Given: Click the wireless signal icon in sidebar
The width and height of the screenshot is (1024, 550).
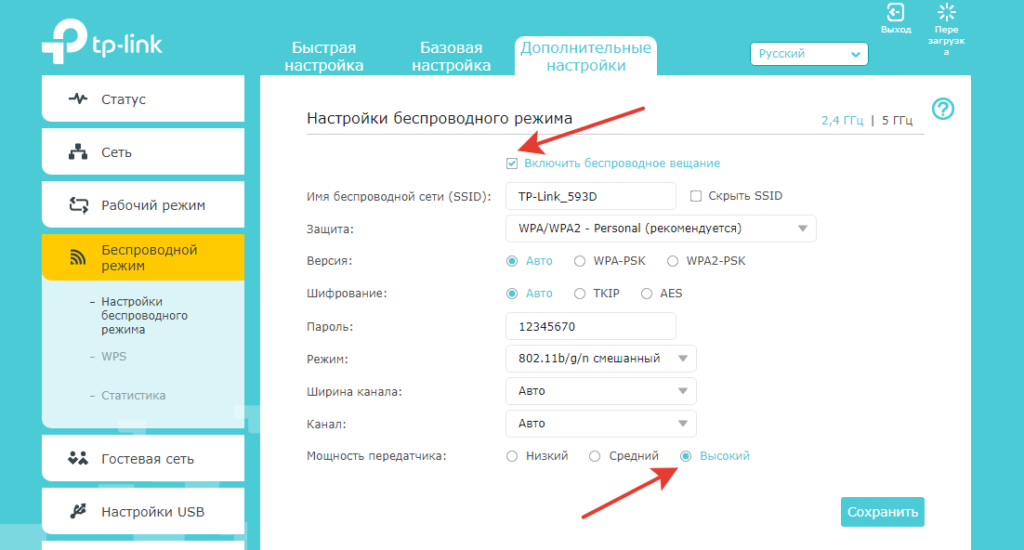Looking at the screenshot, I should pyautogui.click(x=78, y=258).
